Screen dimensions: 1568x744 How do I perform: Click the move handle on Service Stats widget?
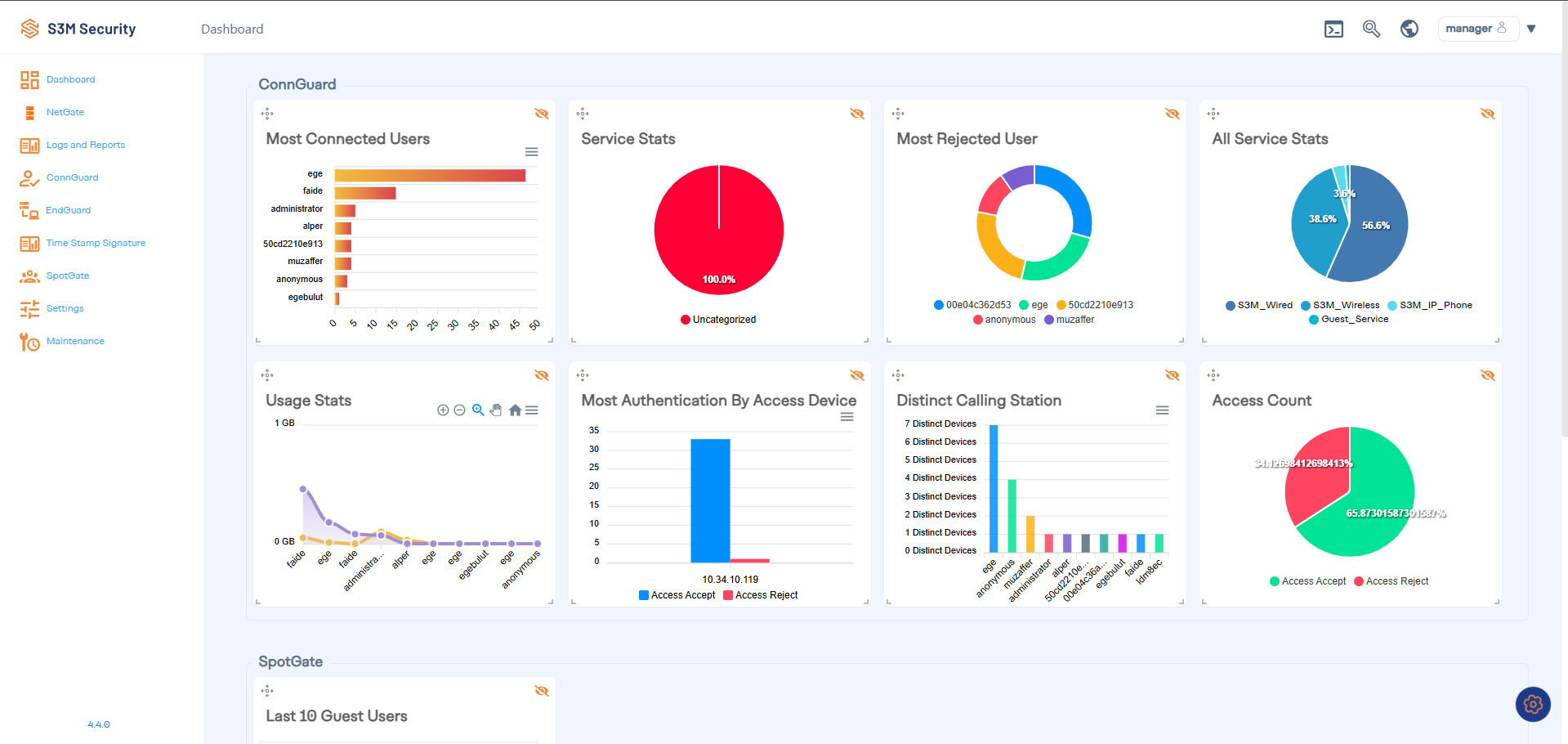click(583, 114)
